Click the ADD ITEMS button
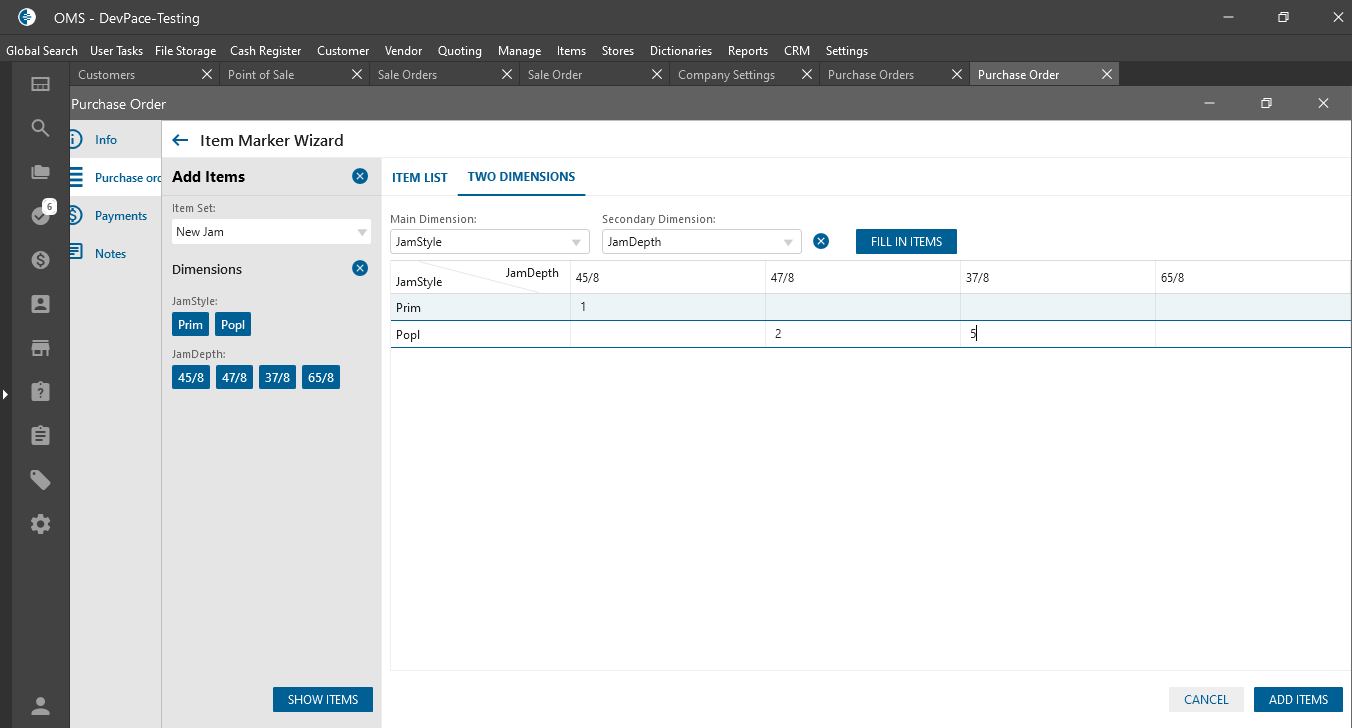 (x=1297, y=700)
